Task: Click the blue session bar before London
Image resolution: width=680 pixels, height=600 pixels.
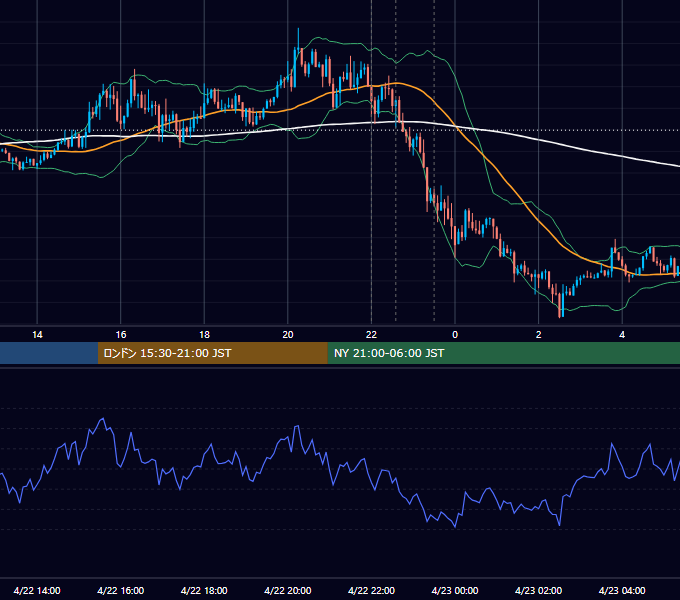Action: coord(49,353)
